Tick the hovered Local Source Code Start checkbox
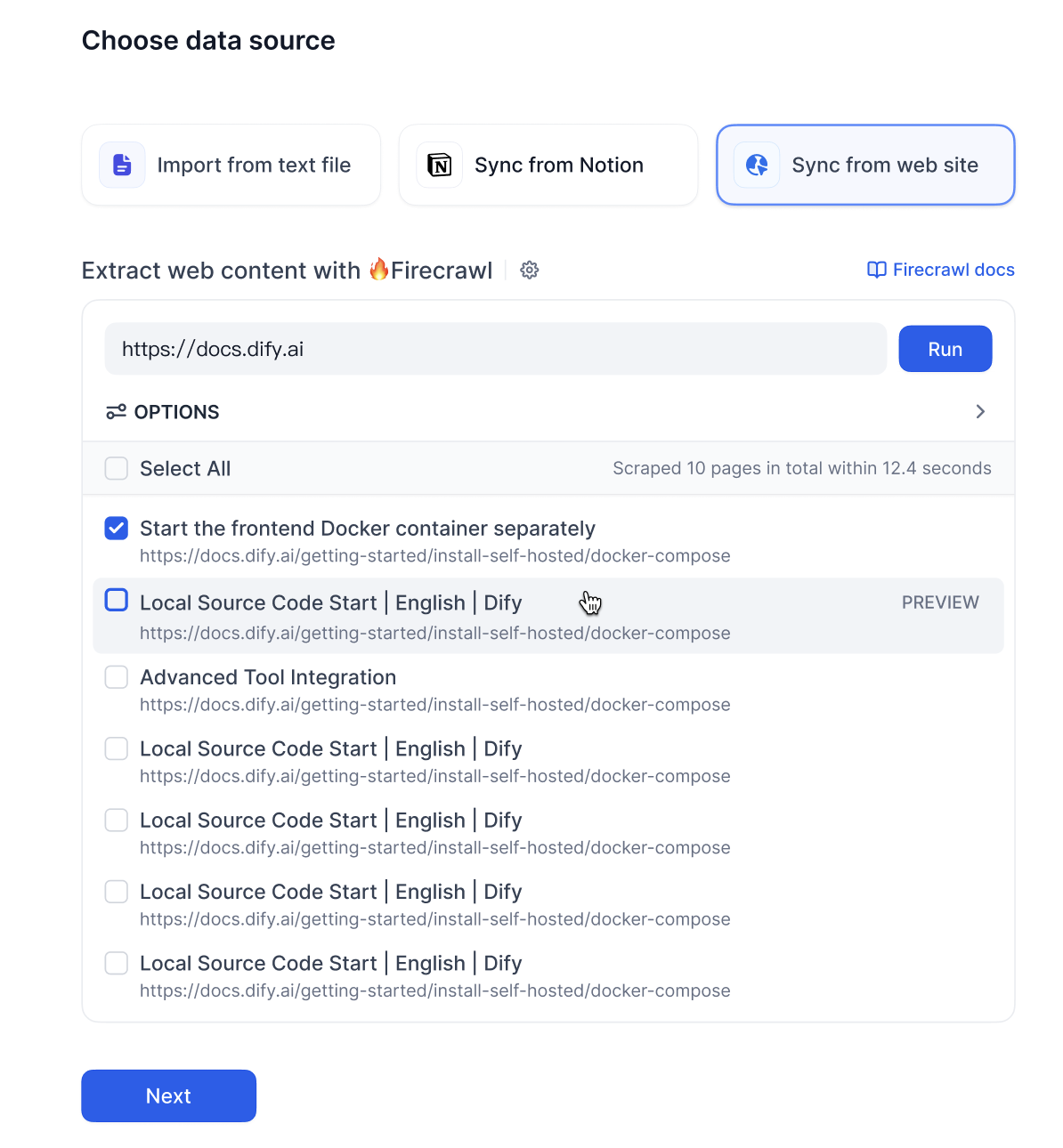Screen dimensions: 1063x1148 pyautogui.click(x=117, y=600)
